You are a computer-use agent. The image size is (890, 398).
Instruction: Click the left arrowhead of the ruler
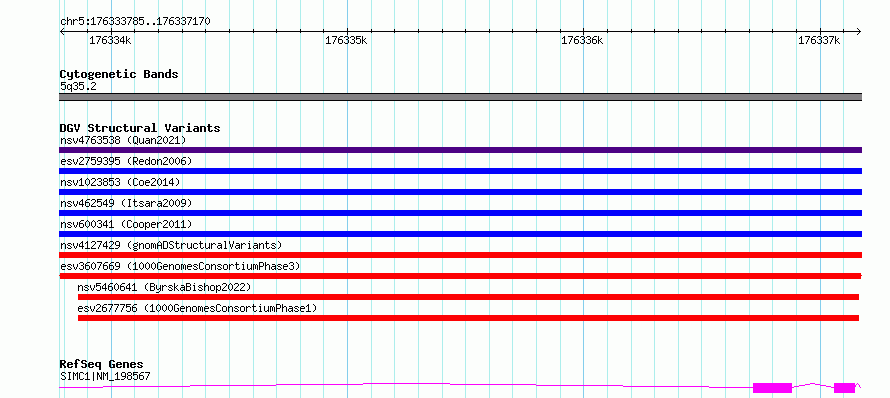coord(62,32)
